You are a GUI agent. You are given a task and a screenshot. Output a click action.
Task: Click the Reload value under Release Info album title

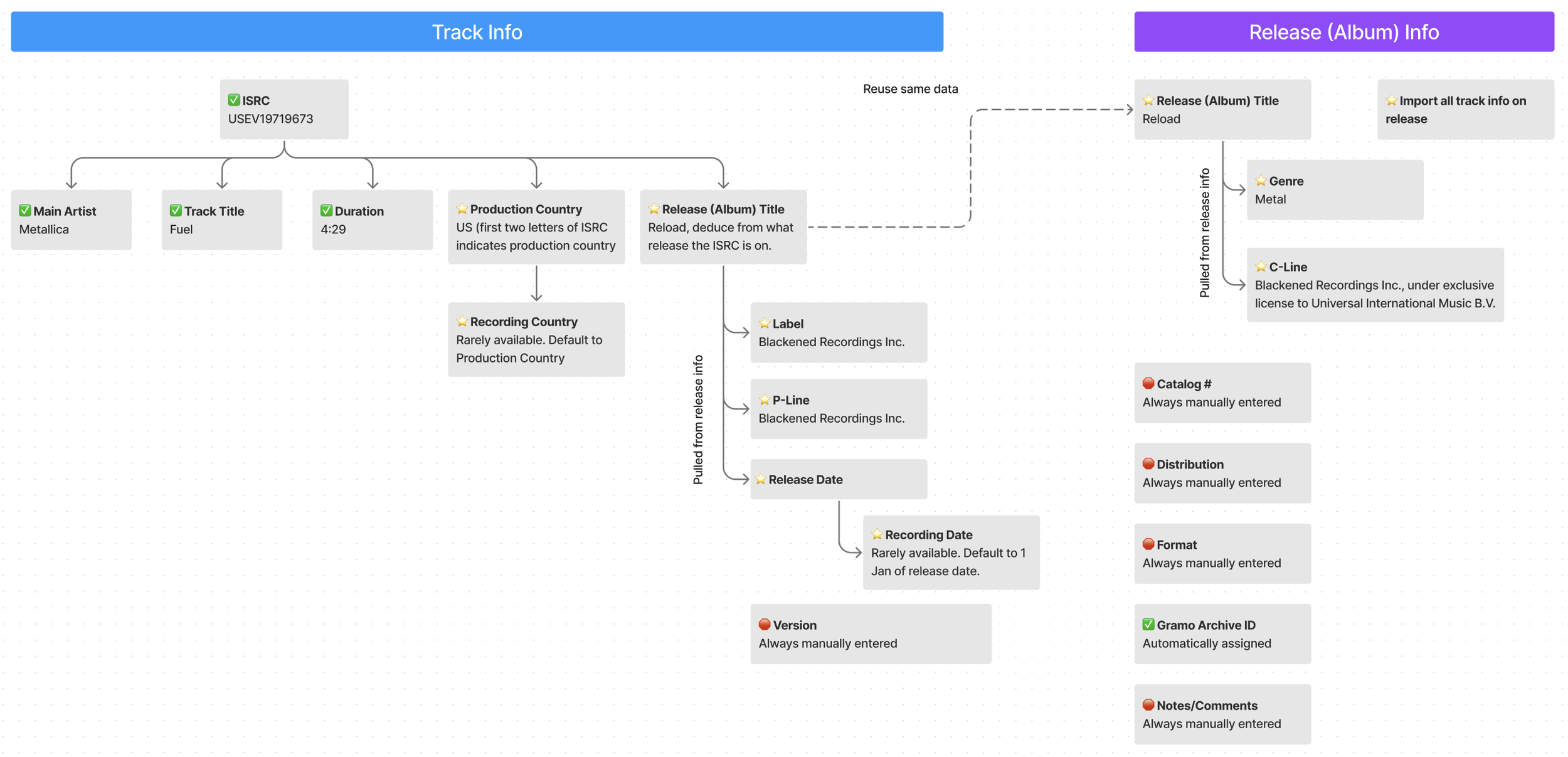1162,119
